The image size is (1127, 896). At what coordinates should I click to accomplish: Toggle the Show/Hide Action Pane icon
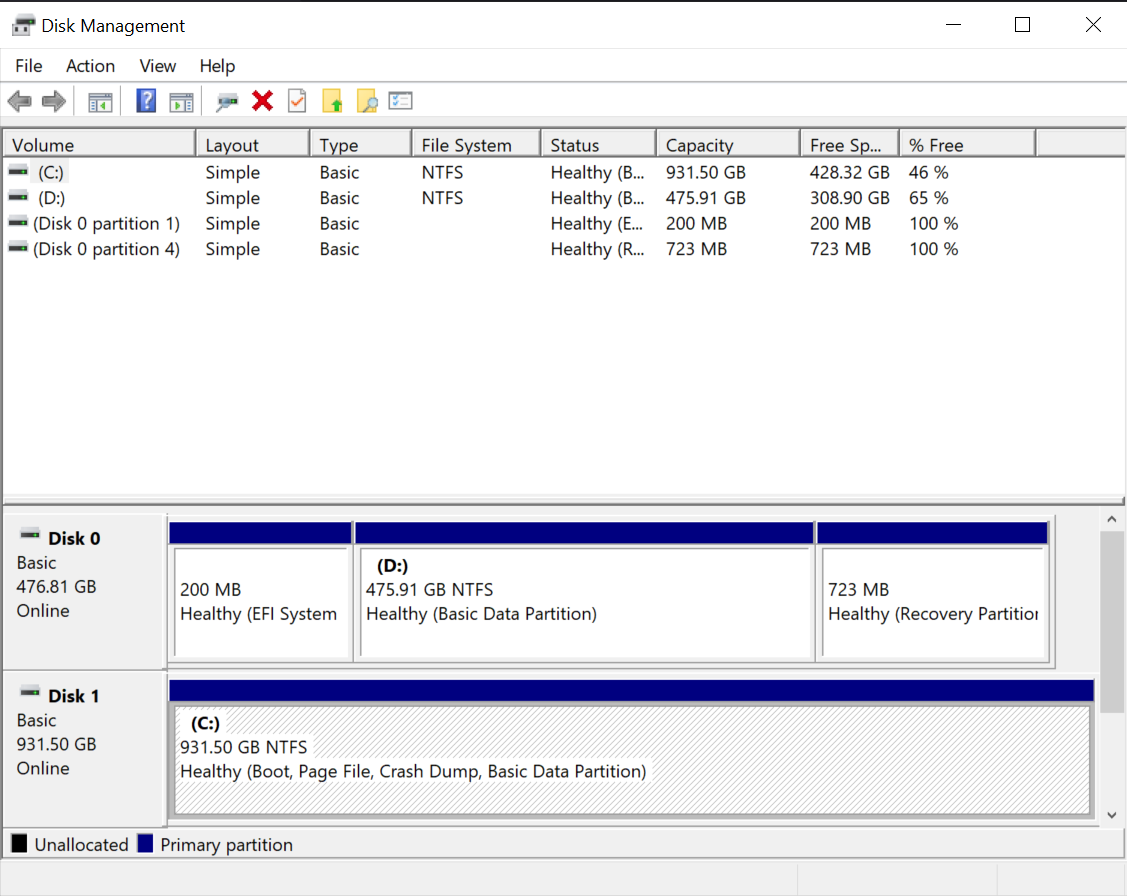pyautogui.click(x=181, y=102)
